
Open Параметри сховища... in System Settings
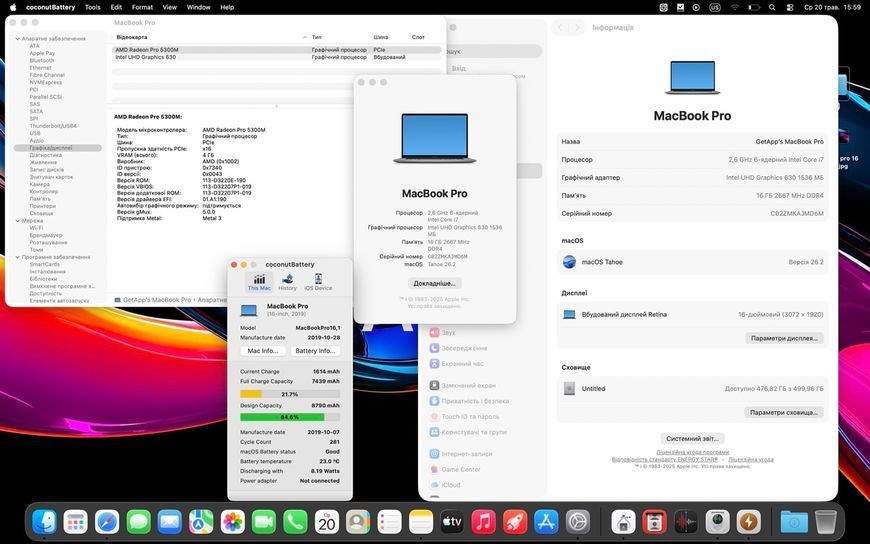pyautogui.click(x=783, y=412)
